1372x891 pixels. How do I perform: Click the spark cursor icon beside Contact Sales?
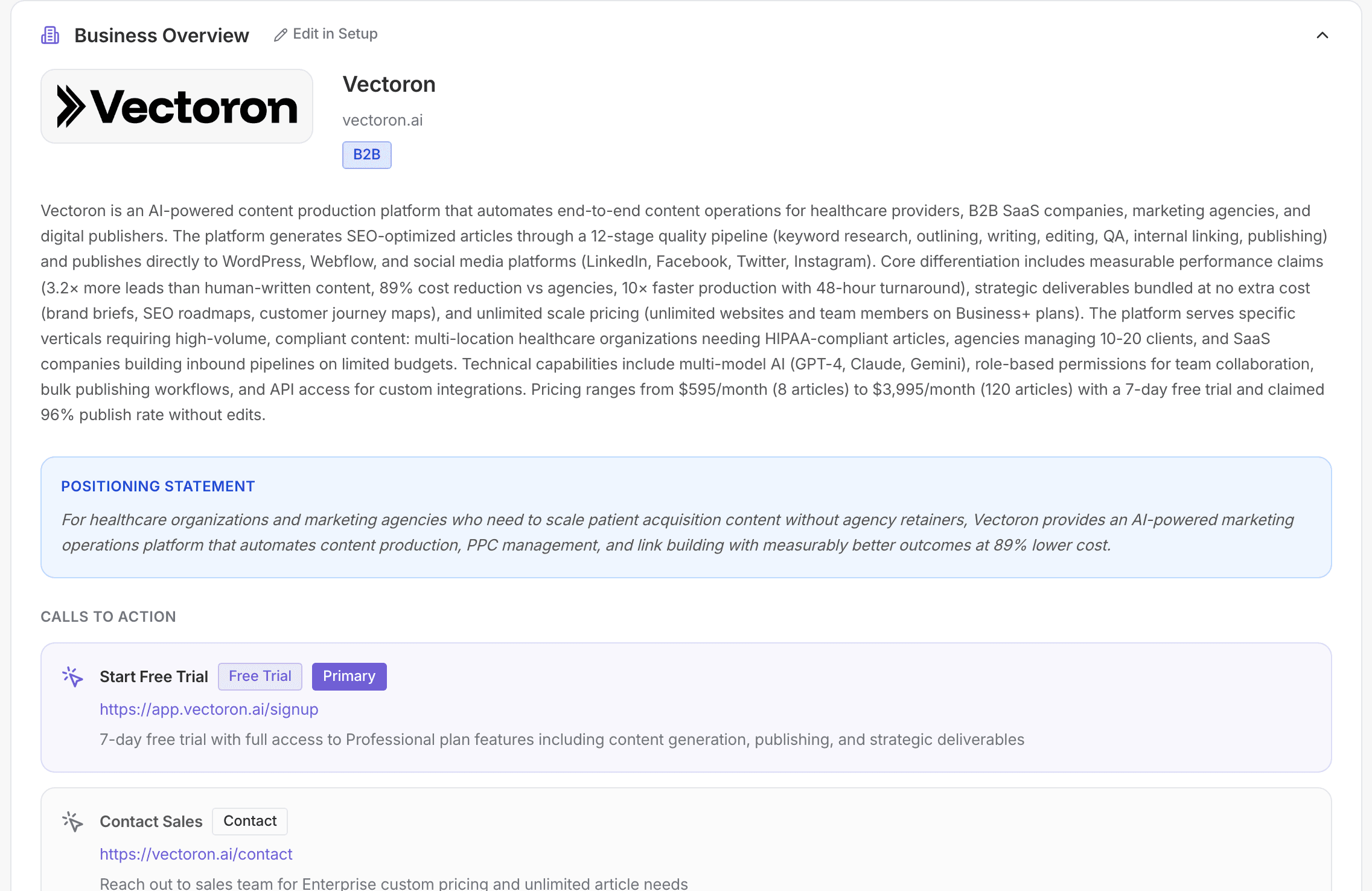pos(72,822)
